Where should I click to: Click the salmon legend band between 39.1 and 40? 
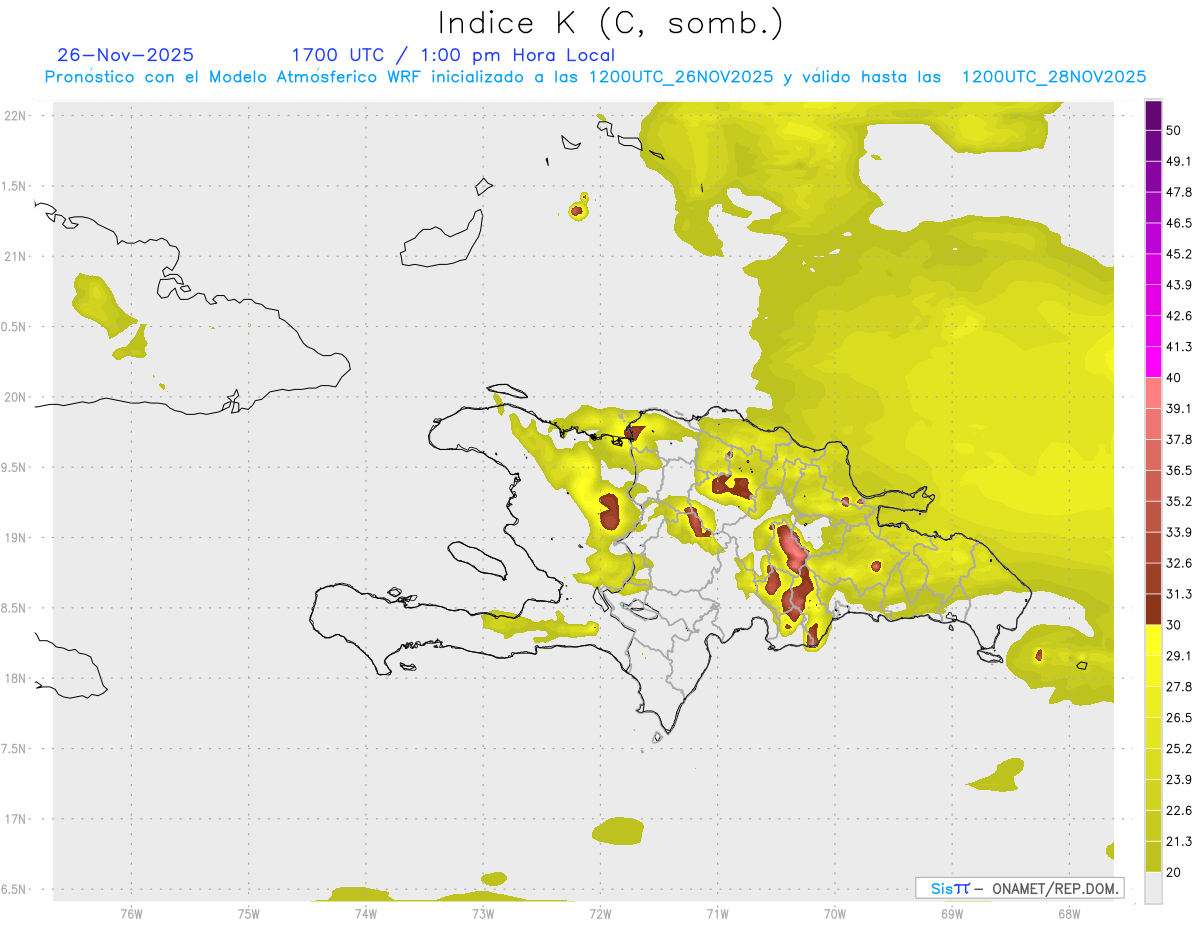coord(1153,393)
